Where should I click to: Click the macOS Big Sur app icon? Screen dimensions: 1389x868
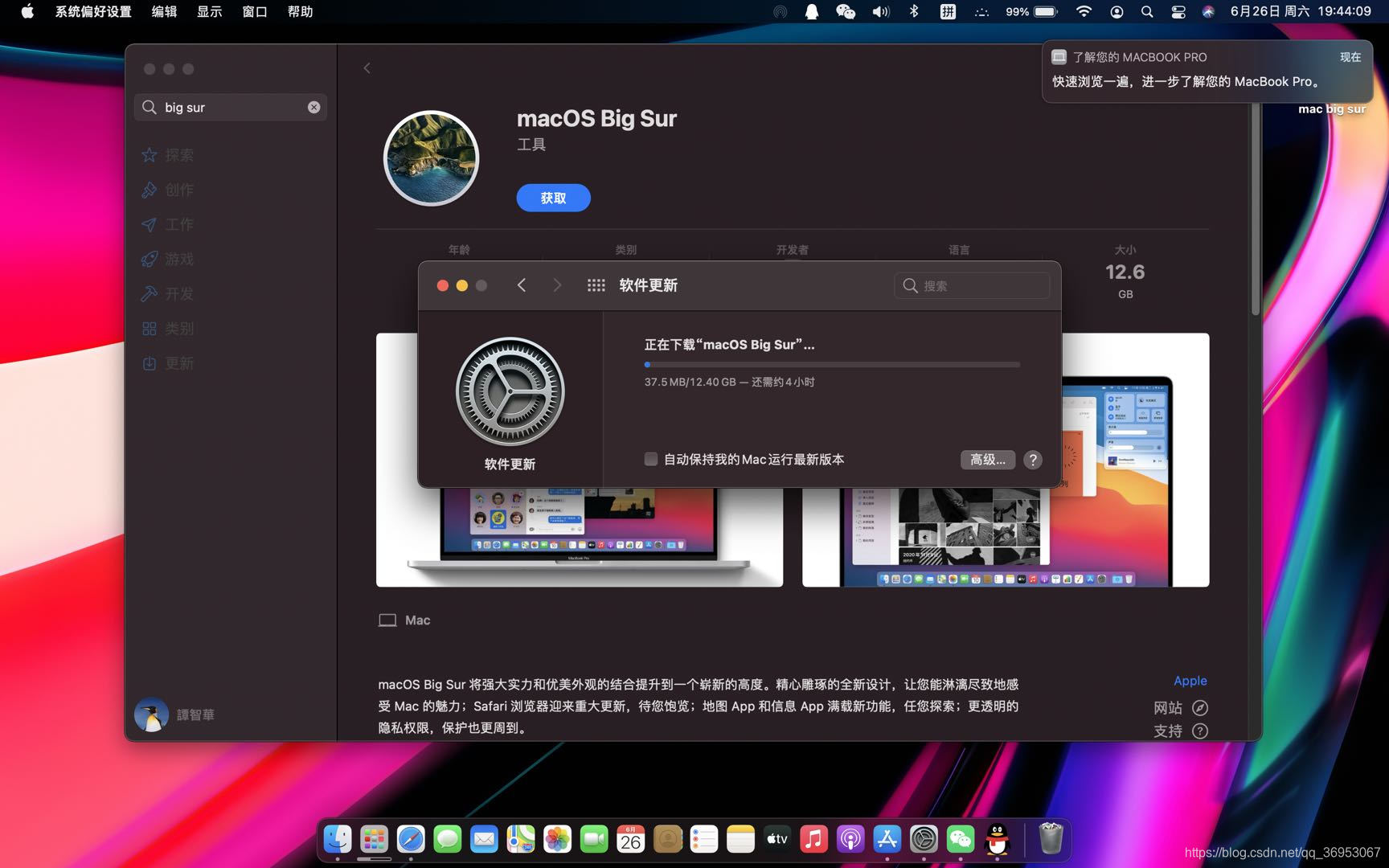coord(431,158)
